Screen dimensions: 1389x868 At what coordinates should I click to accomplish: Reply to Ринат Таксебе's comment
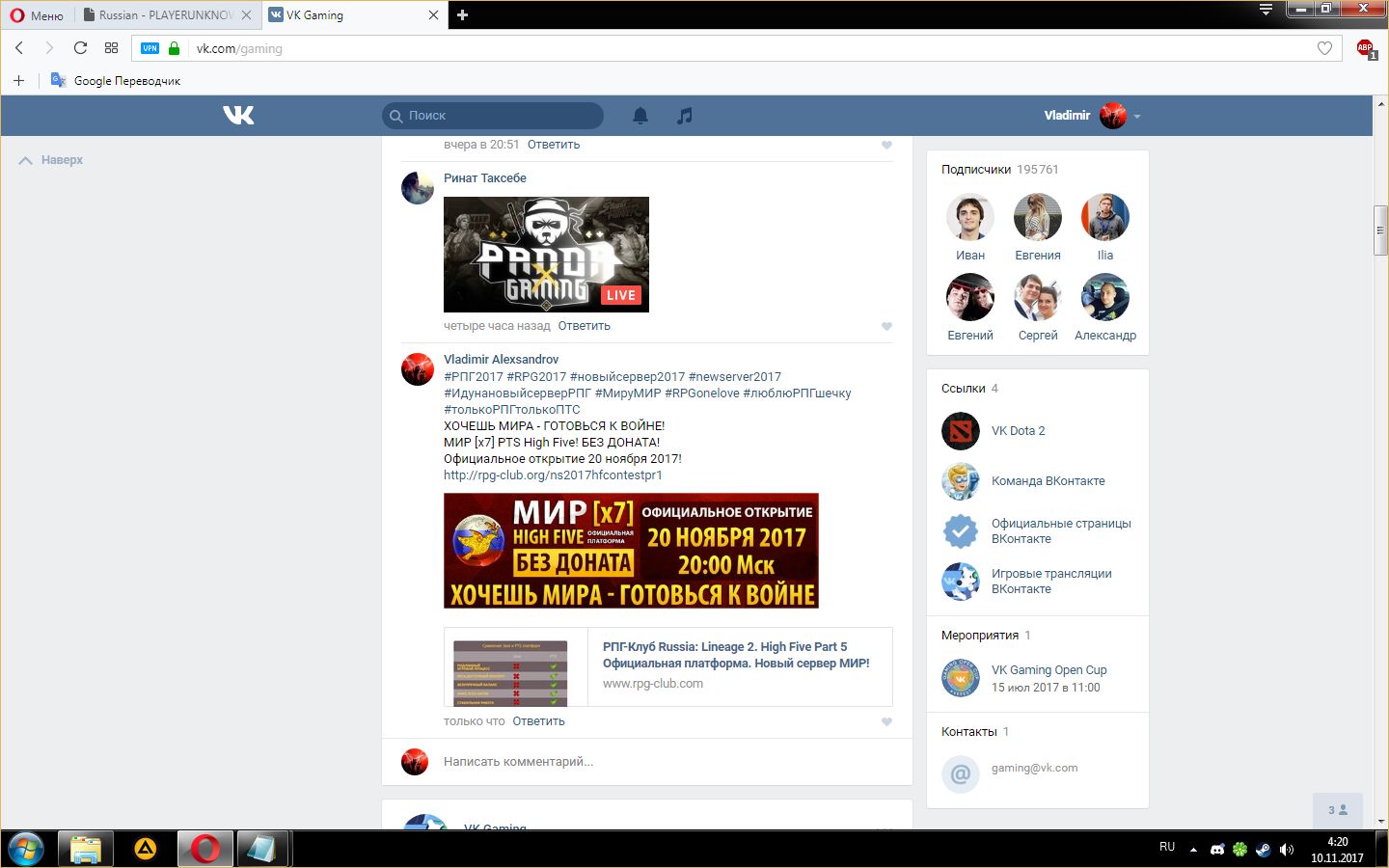[x=584, y=326]
